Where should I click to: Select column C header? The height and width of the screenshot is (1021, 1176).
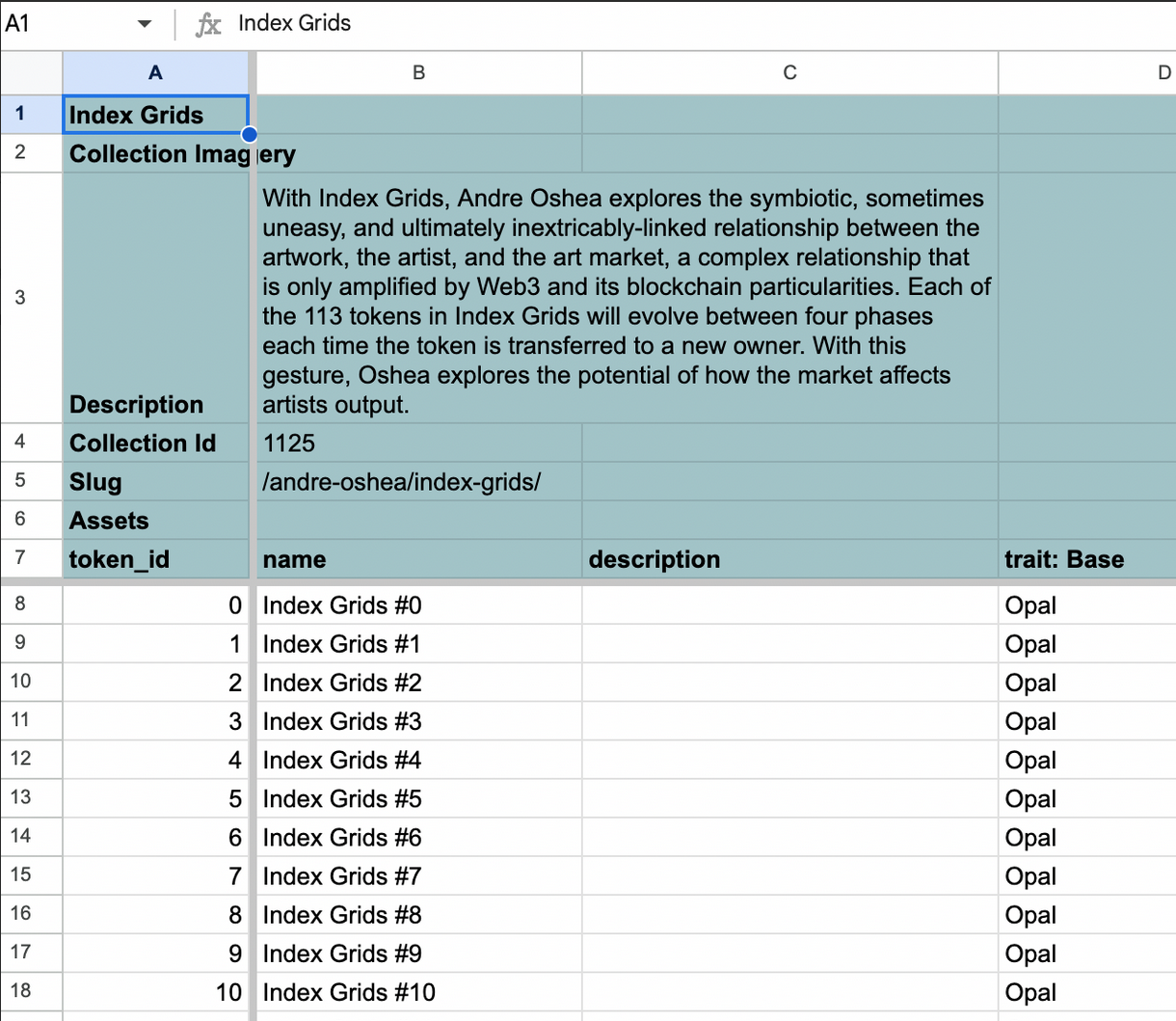point(789,72)
